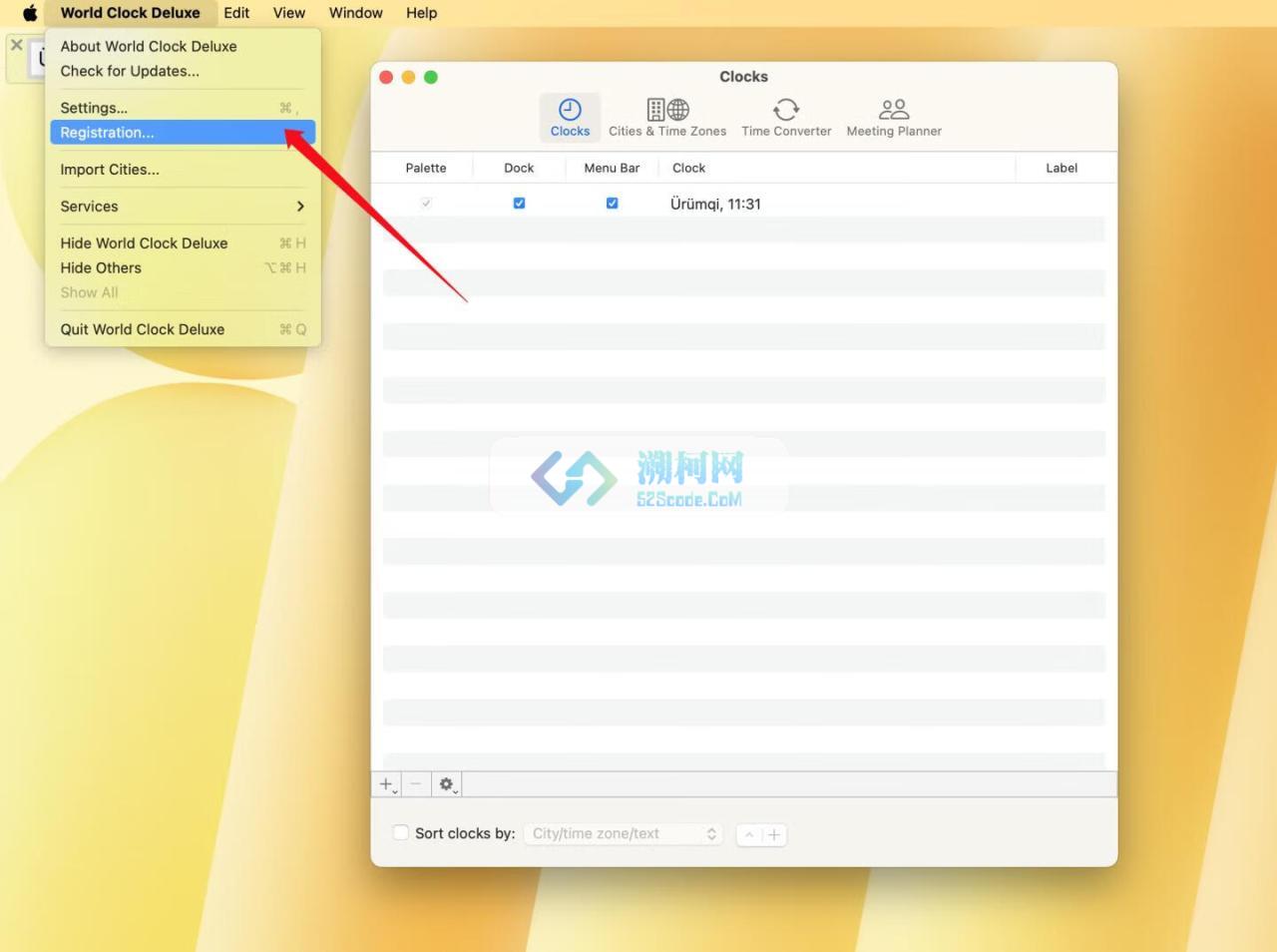This screenshot has width=1277, height=952.
Task: Zoom the Clocks window with green button
Action: click(x=431, y=77)
